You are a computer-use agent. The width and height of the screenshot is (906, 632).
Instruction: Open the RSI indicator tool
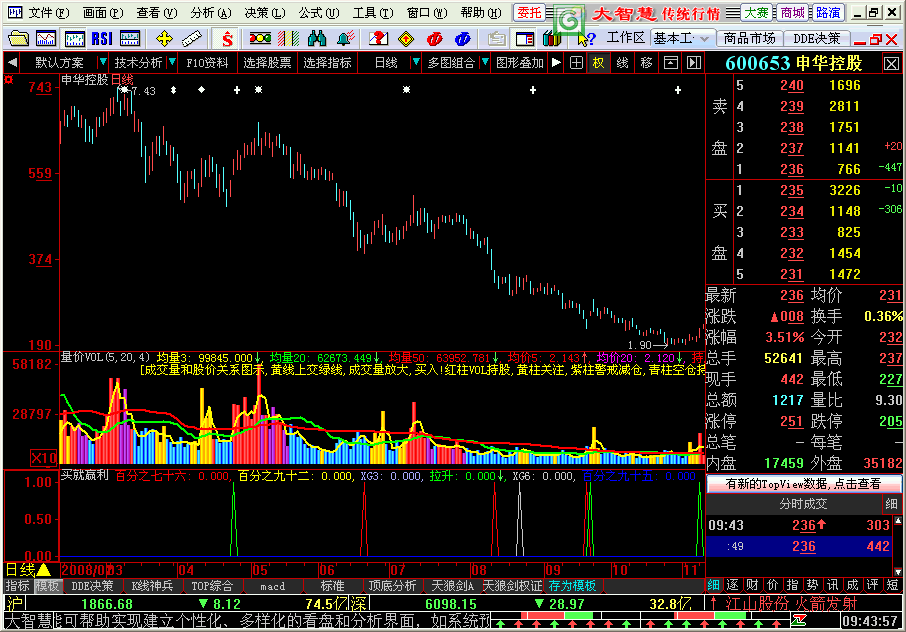click(x=102, y=39)
